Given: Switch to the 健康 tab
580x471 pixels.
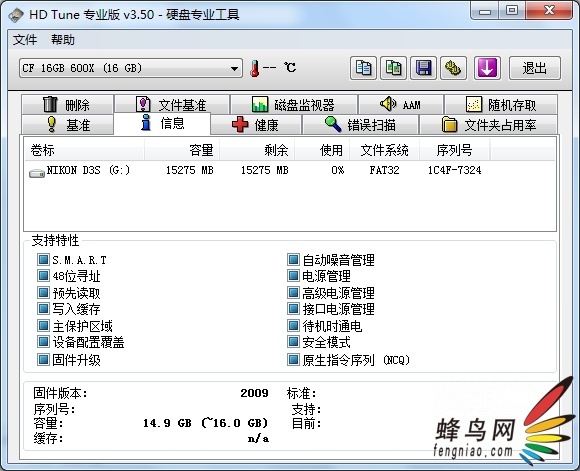Looking at the screenshot, I should tap(256, 125).
